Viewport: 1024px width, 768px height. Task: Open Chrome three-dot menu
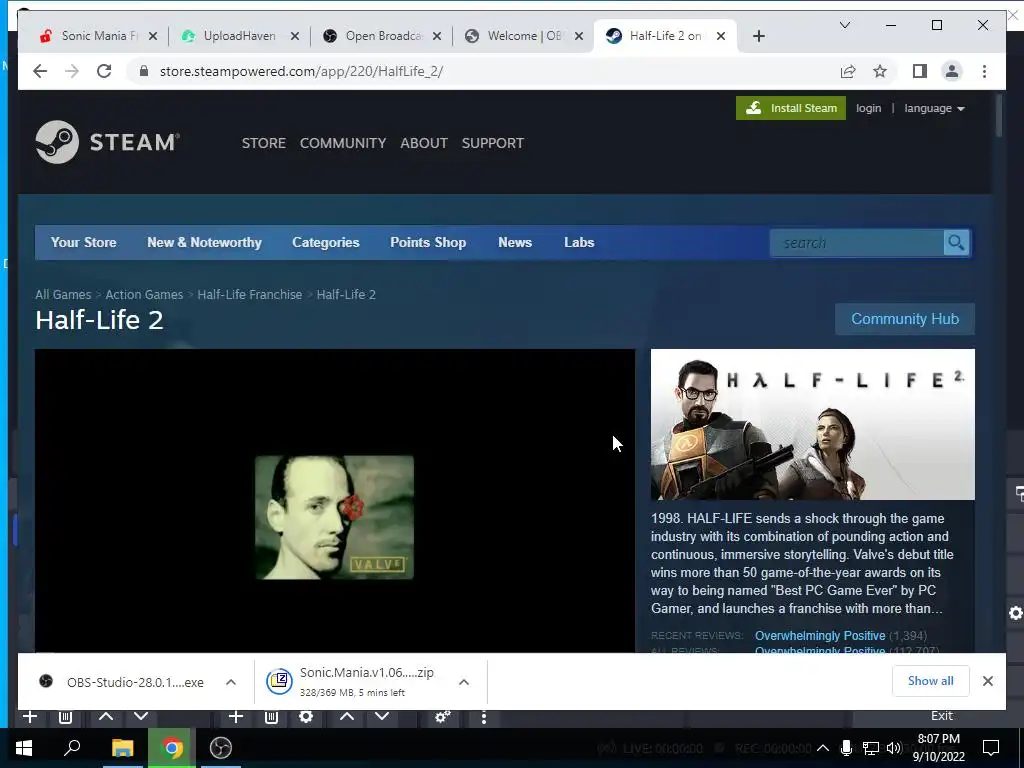coord(984,71)
